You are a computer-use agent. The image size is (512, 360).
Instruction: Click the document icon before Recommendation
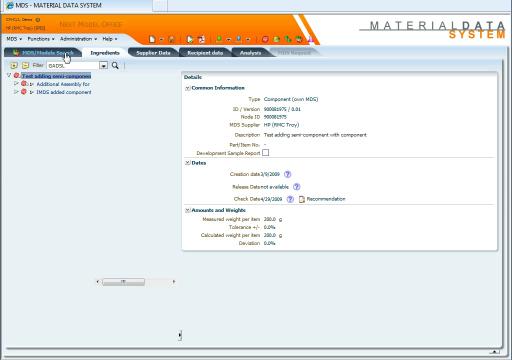tap(302, 199)
